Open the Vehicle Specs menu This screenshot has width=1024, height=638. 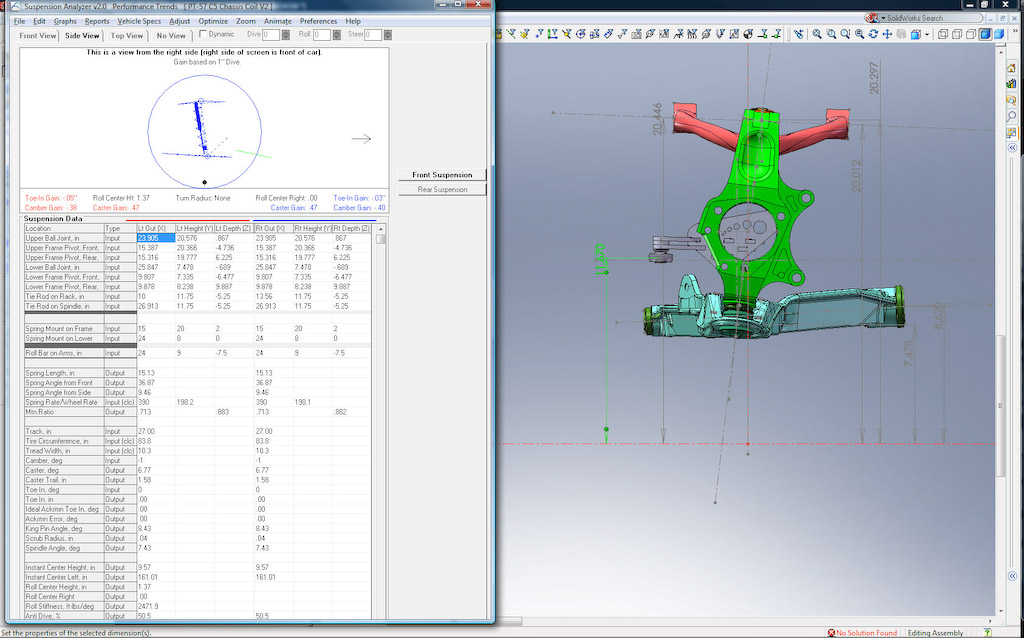(139, 21)
